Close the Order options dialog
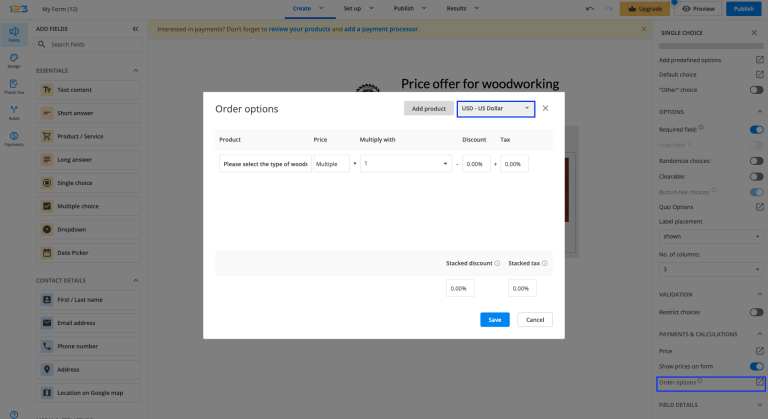 pos(545,108)
